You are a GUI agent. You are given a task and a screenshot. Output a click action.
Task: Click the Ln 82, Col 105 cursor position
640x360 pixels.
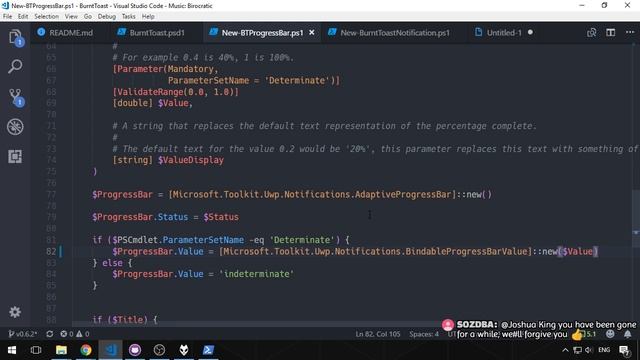[378, 334]
